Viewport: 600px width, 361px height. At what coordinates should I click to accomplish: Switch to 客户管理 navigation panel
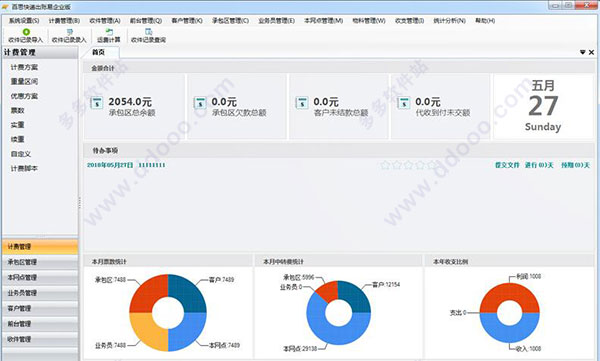pyautogui.click(x=40, y=308)
